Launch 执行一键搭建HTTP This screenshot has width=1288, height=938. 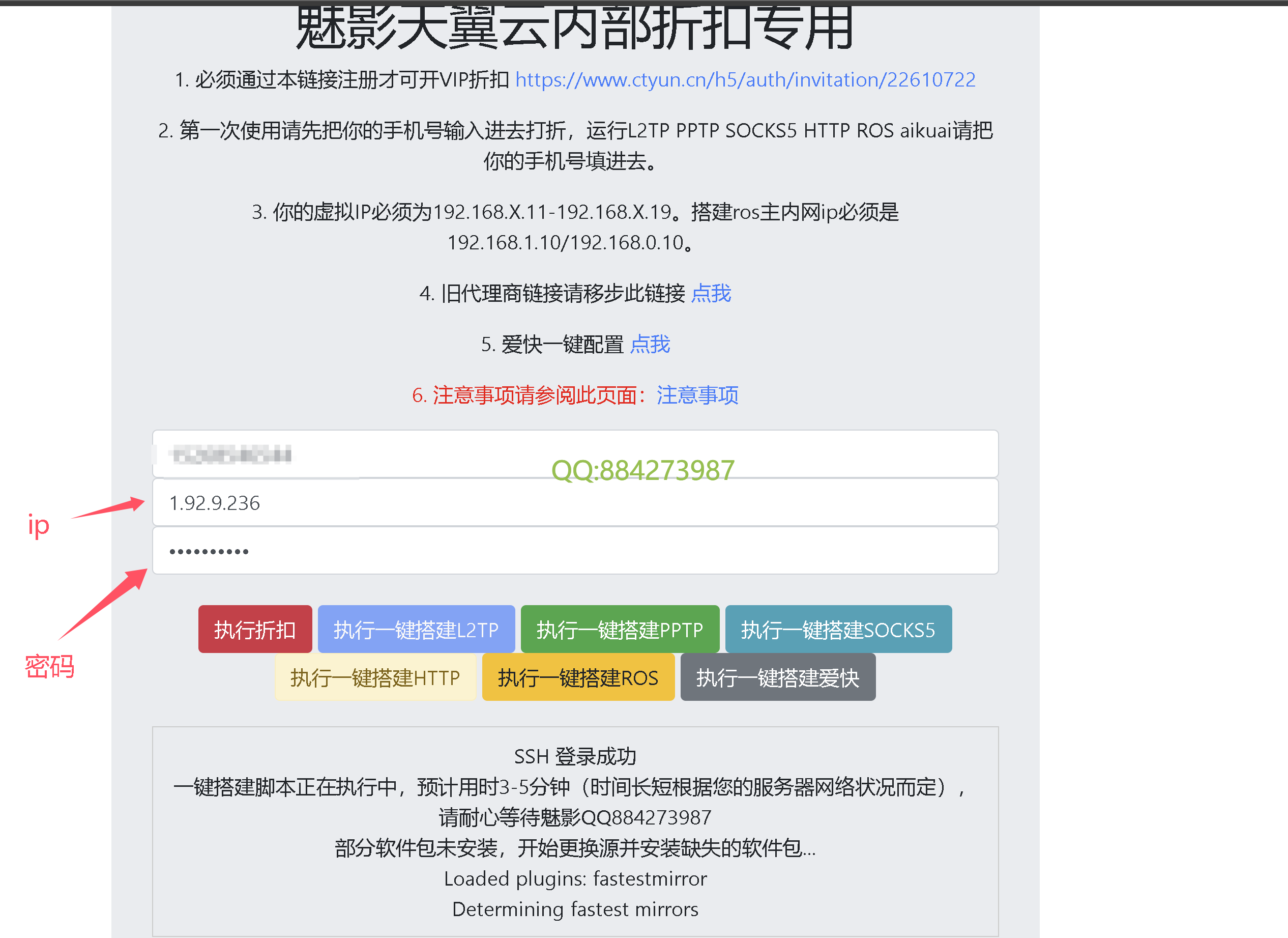pos(375,677)
